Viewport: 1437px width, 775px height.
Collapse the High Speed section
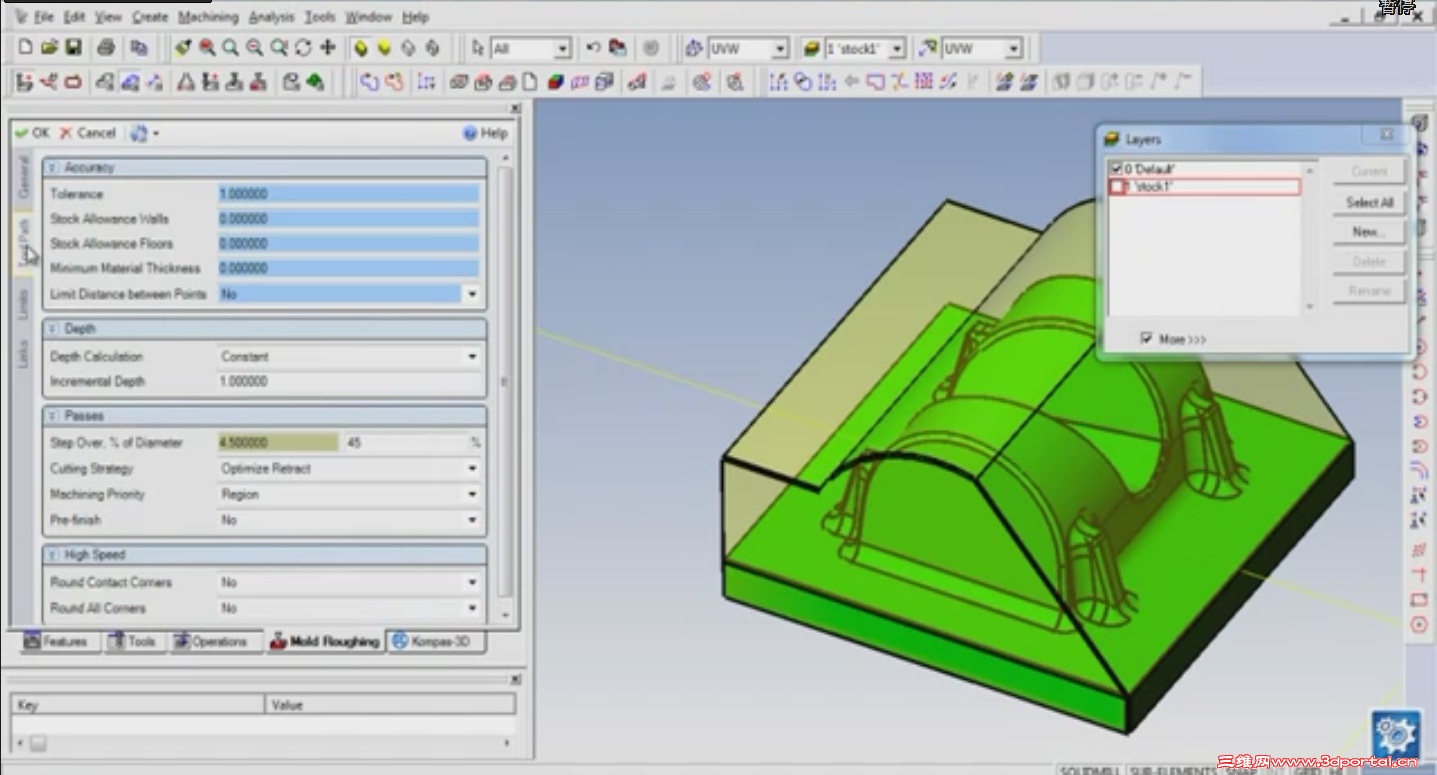click(x=53, y=554)
